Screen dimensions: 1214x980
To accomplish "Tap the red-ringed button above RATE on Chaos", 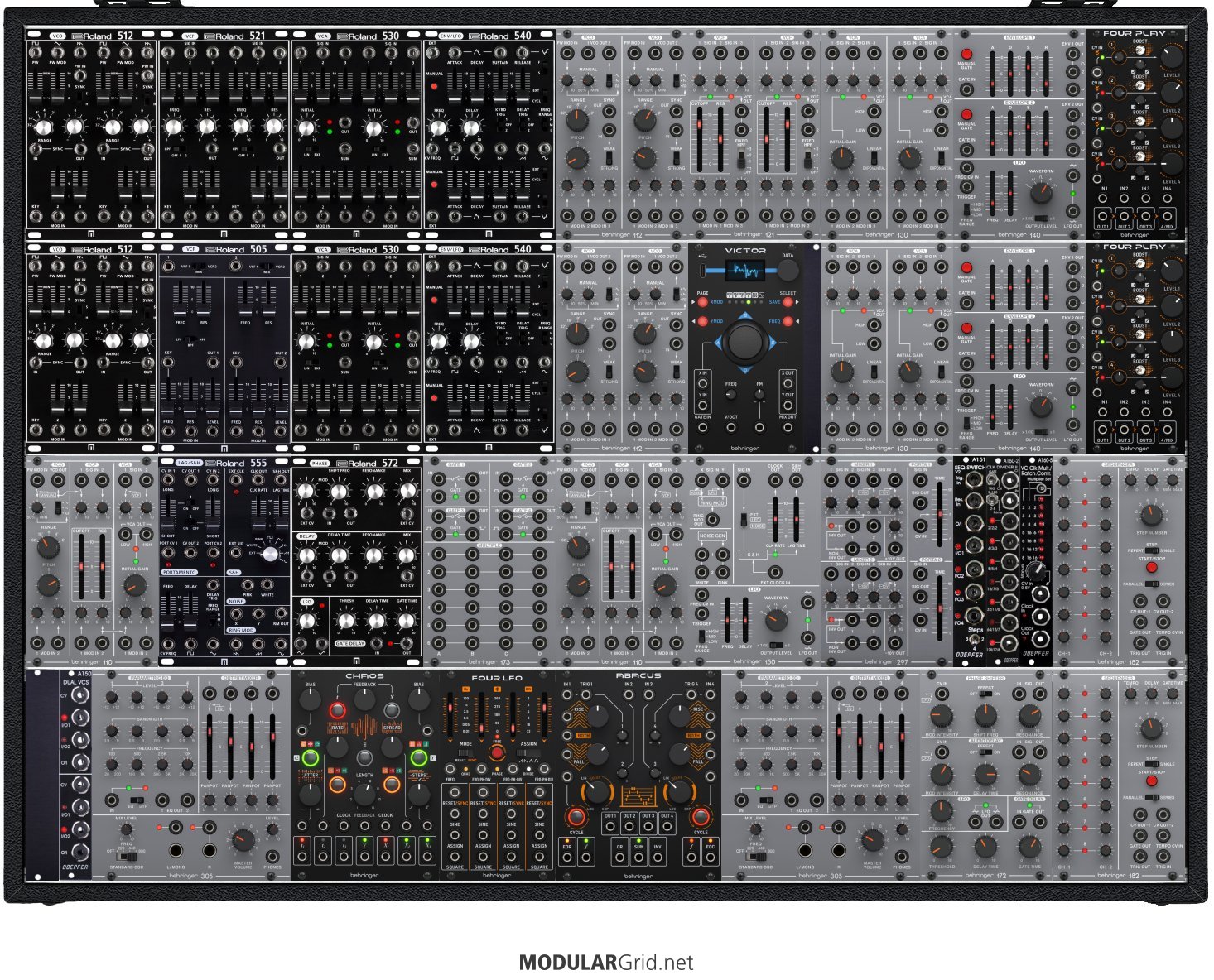I will pos(337,711).
